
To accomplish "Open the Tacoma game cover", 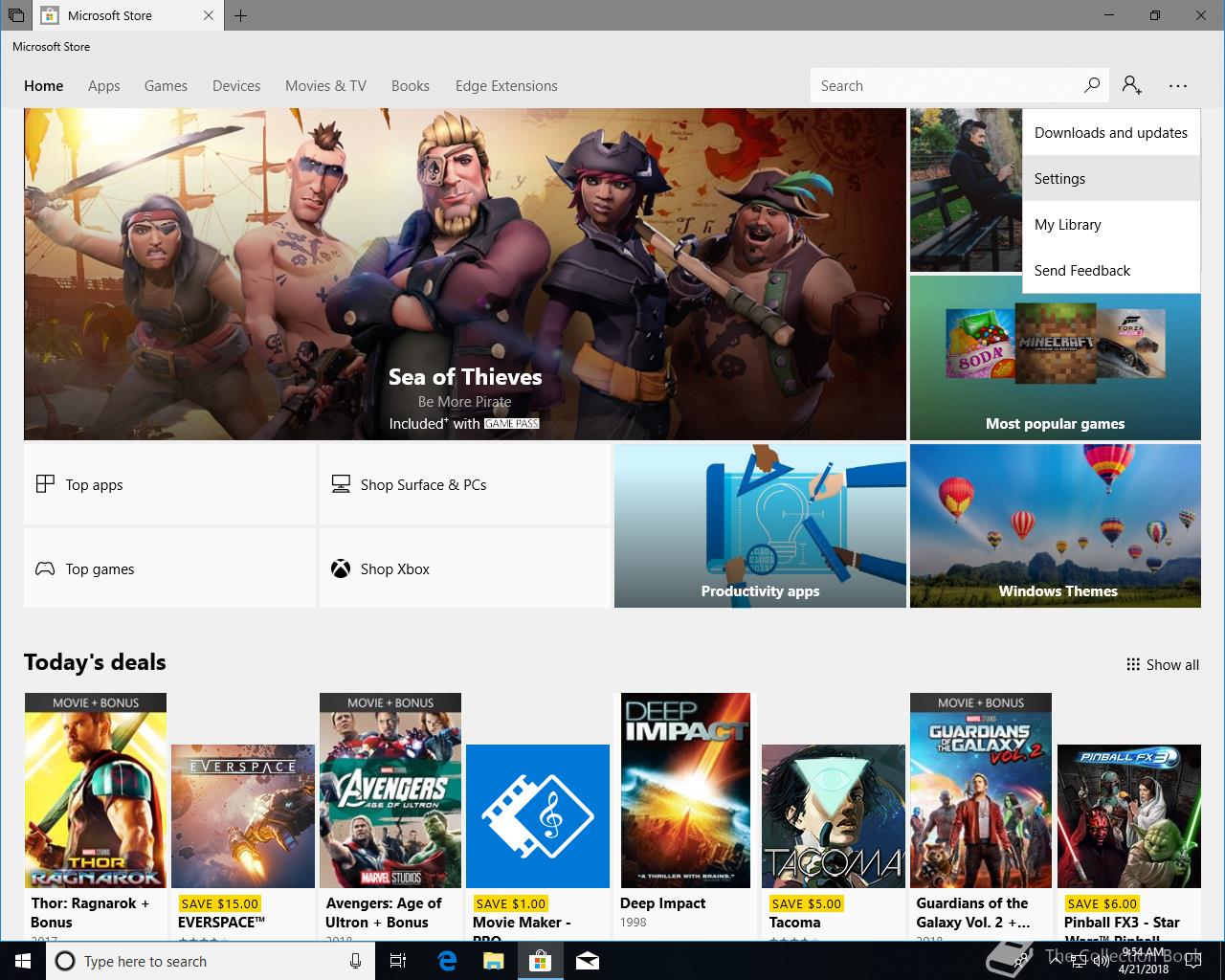I will coord(834,816).
